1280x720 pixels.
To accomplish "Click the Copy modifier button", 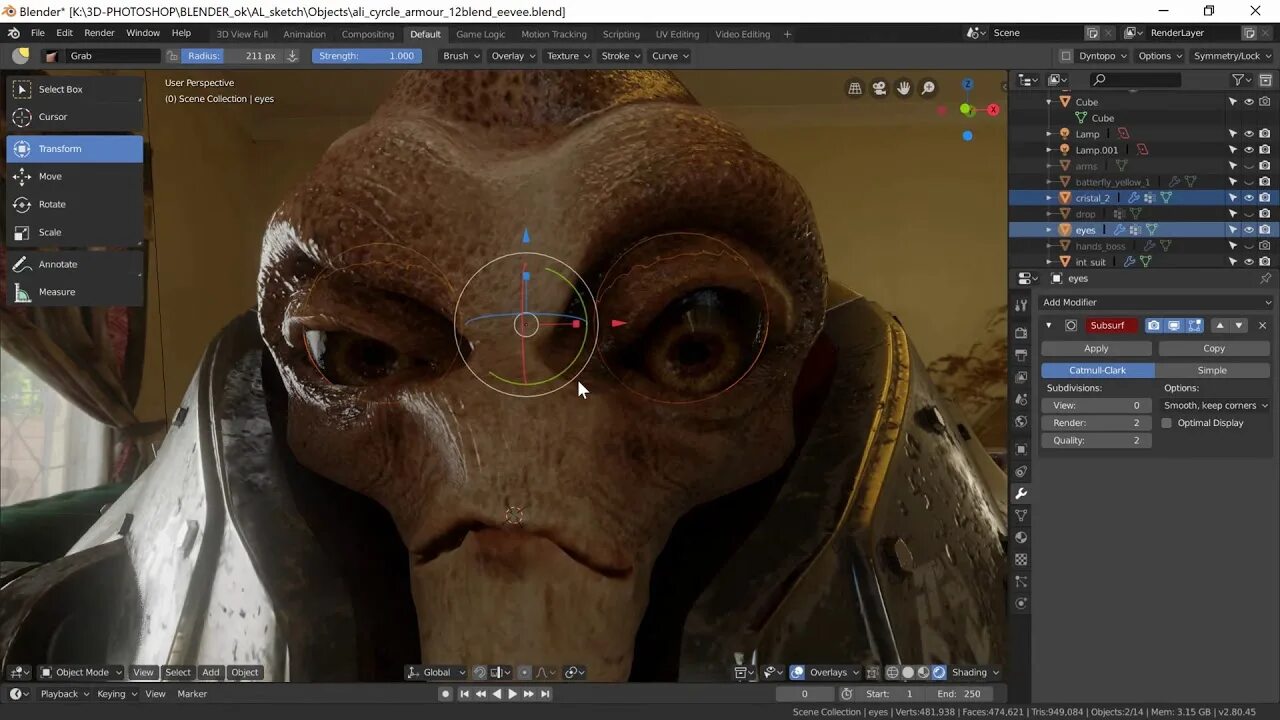I will 1214,348.
